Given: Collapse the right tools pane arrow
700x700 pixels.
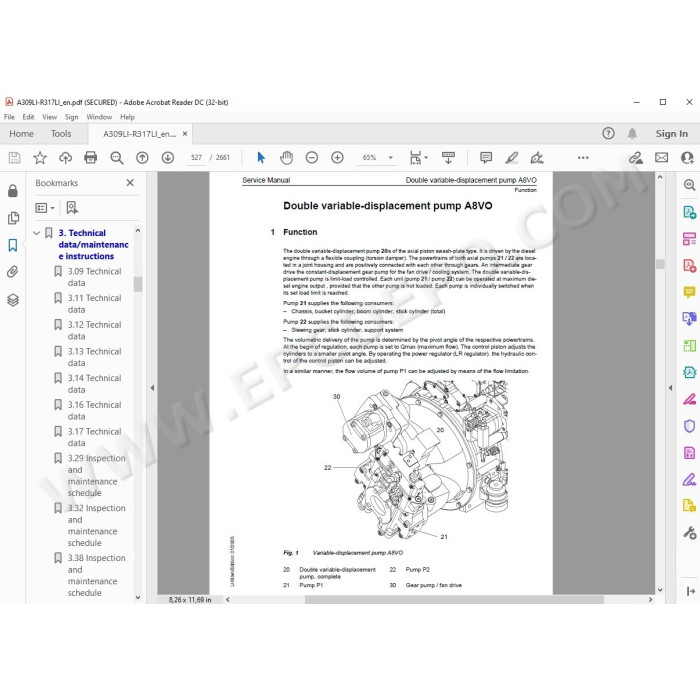Looking at the screenshot, I should pos(670,388).
